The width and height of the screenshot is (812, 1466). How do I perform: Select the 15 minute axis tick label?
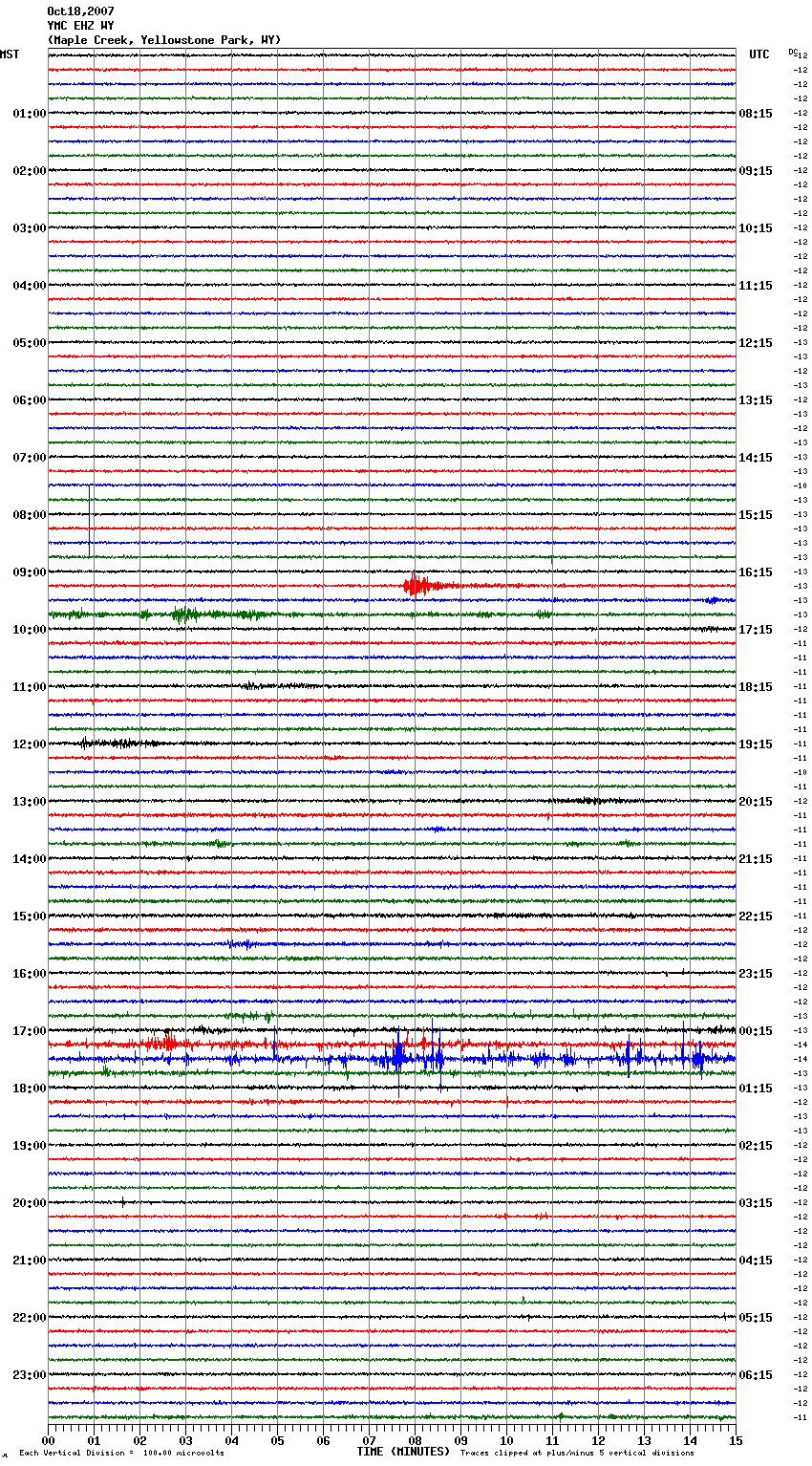(736, 1440)
